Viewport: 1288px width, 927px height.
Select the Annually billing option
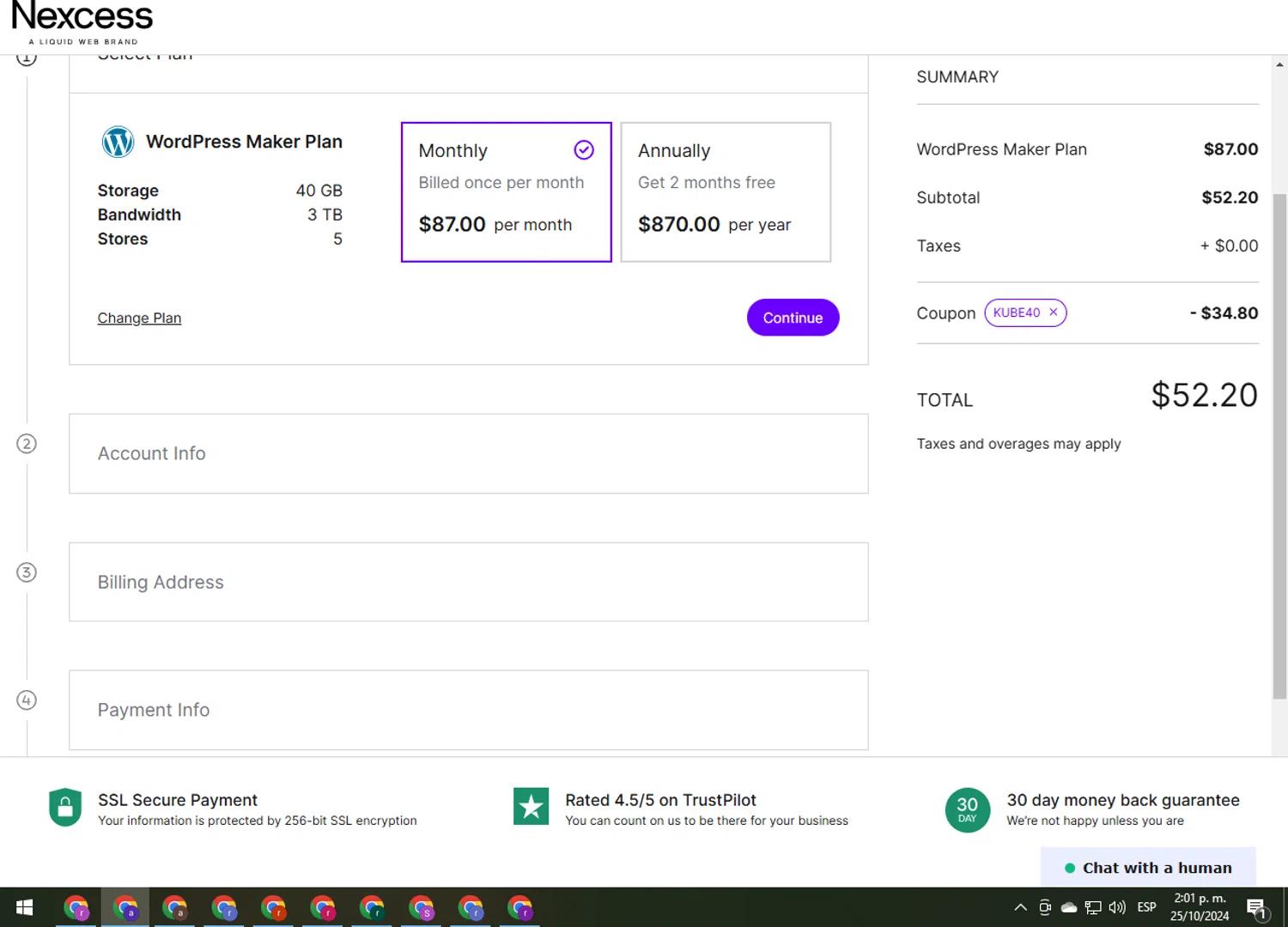[726, 192]
